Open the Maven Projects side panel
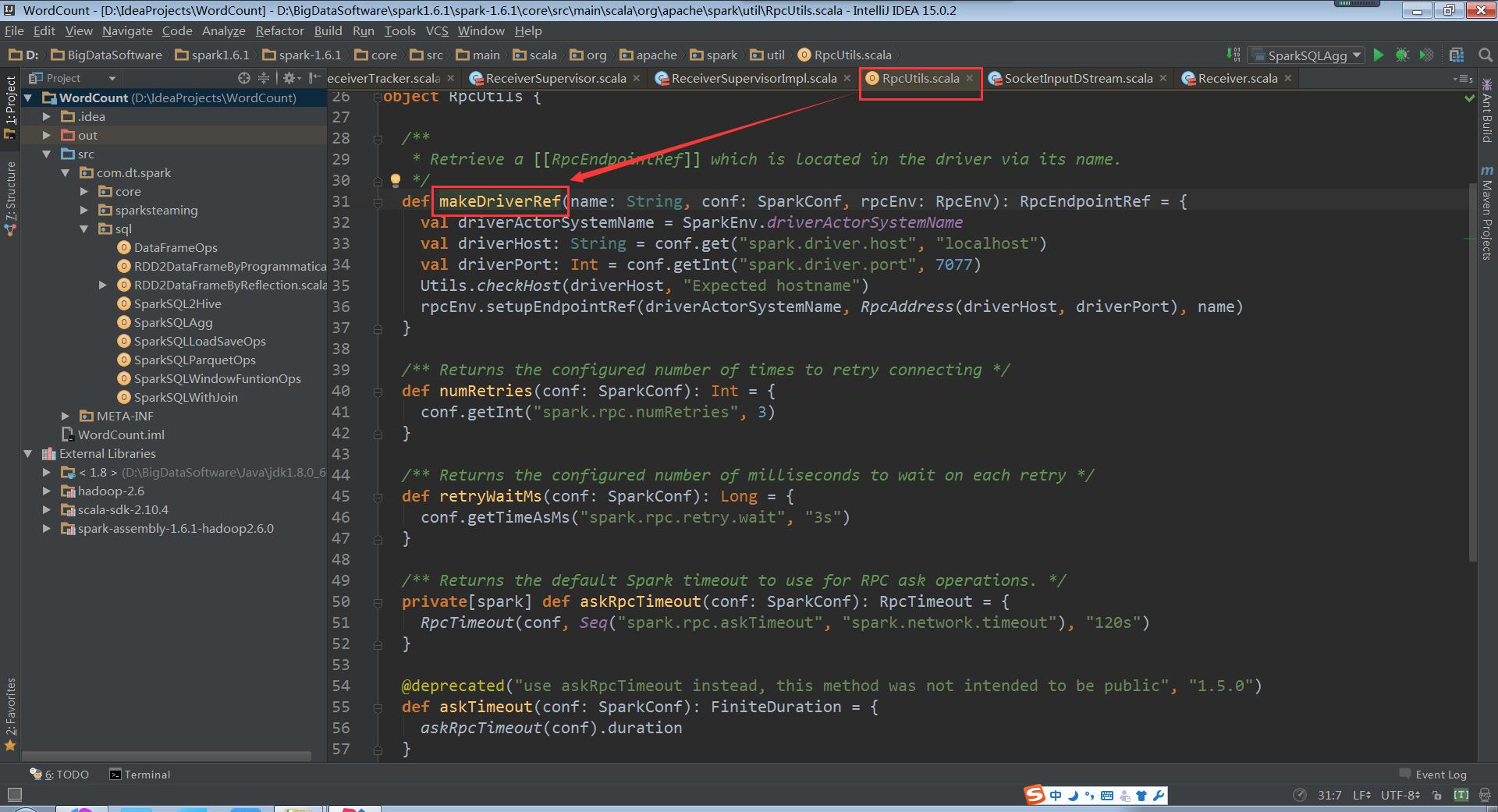This screenshot has width=1498, height=812. coord(1487,212)
